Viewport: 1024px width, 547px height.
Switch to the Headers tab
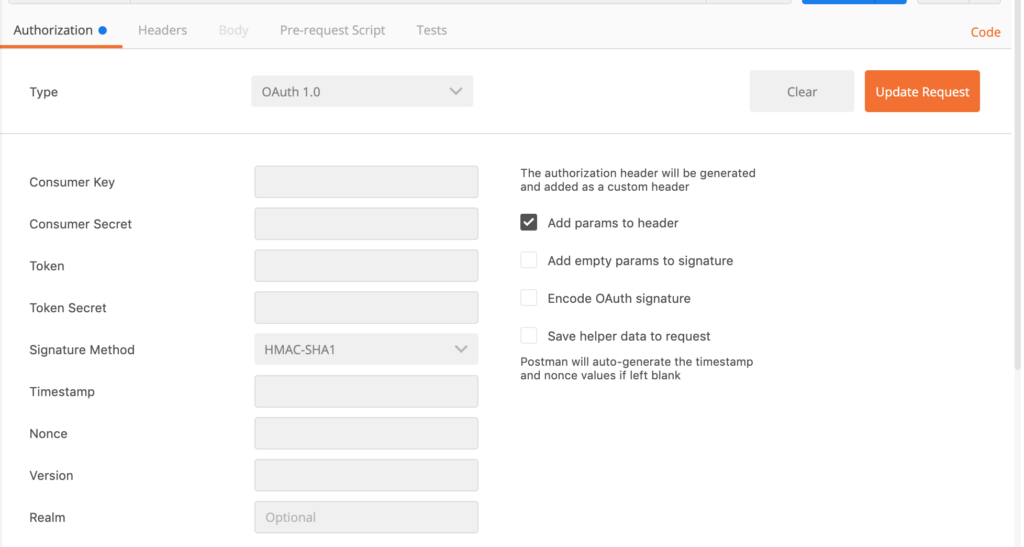[162, 30]
